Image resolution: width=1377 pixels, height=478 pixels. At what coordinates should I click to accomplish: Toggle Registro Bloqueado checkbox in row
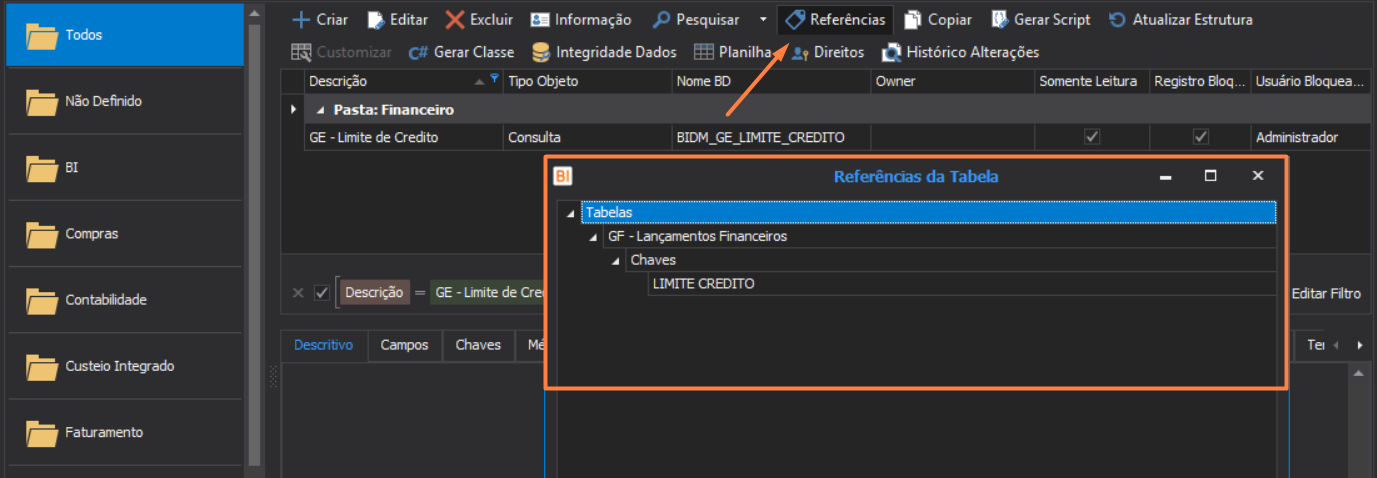point(1200,137)
